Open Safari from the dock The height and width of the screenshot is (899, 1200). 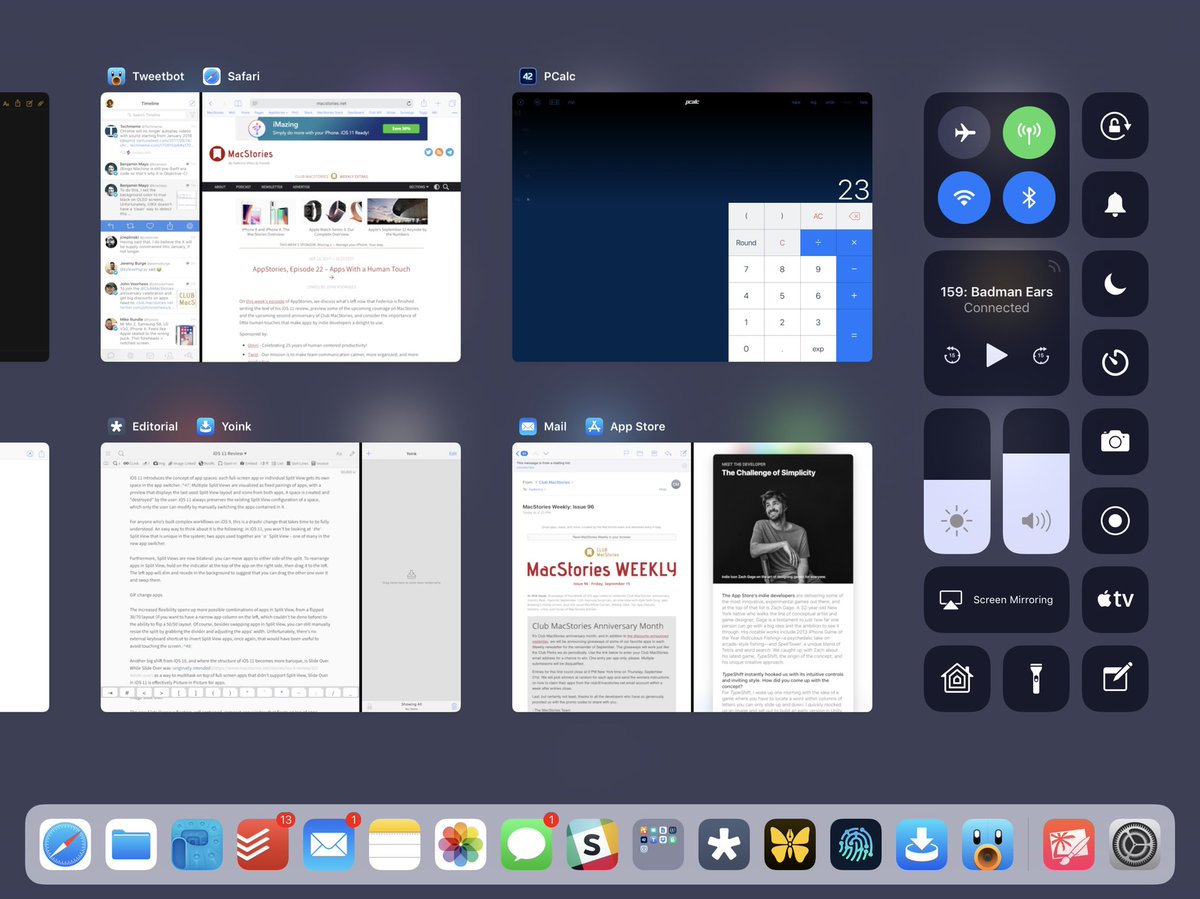click(65, 845)
